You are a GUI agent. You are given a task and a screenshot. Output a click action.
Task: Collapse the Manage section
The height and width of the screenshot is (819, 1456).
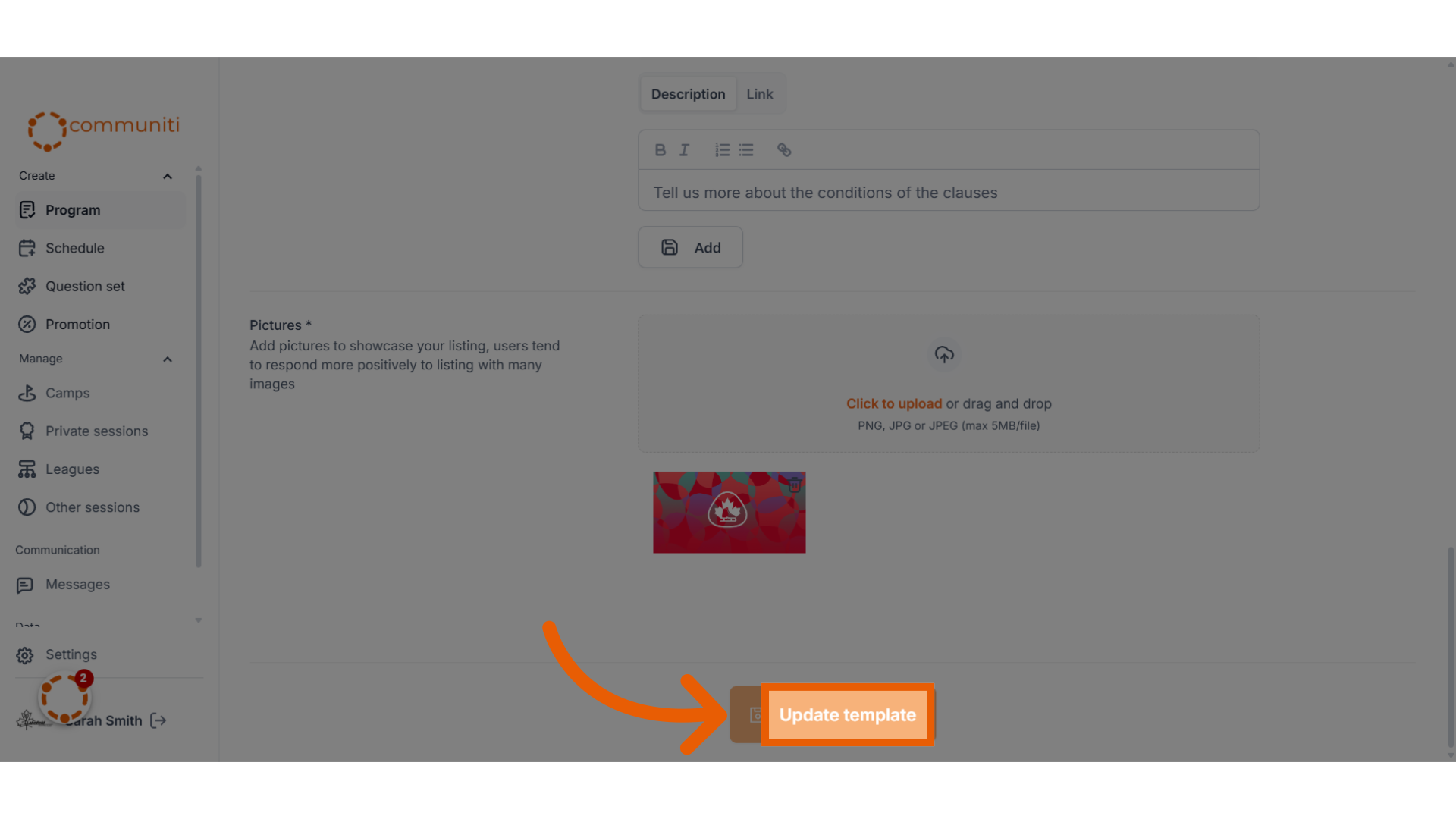(x=168, y=359)
